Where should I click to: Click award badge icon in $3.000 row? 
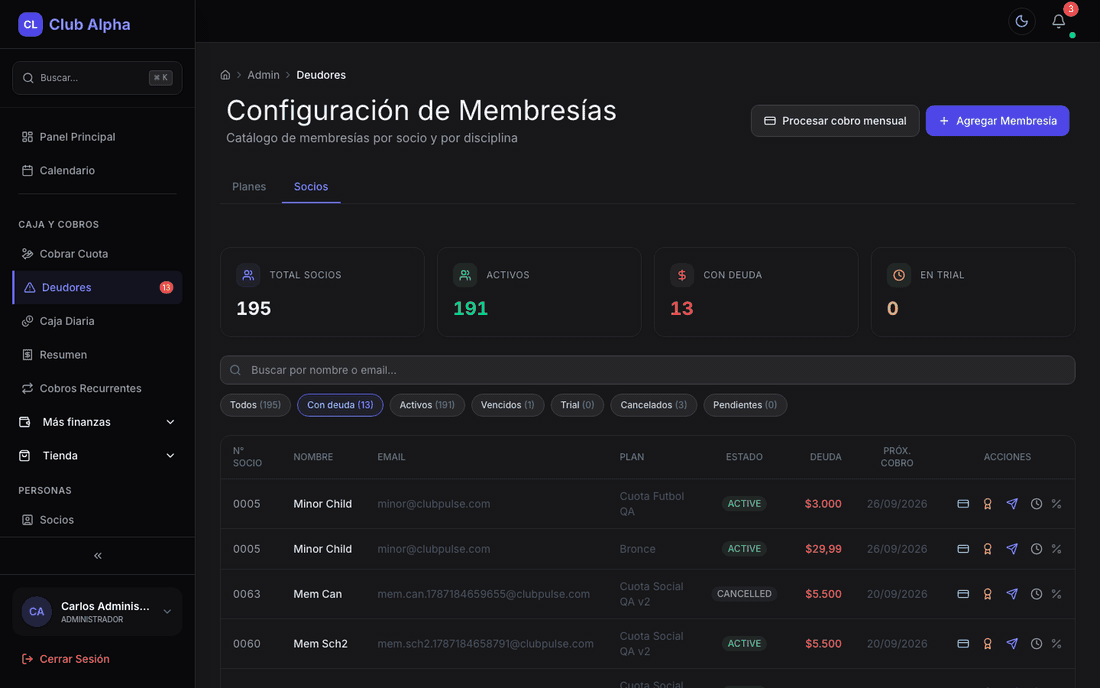[x=987, y=504]
